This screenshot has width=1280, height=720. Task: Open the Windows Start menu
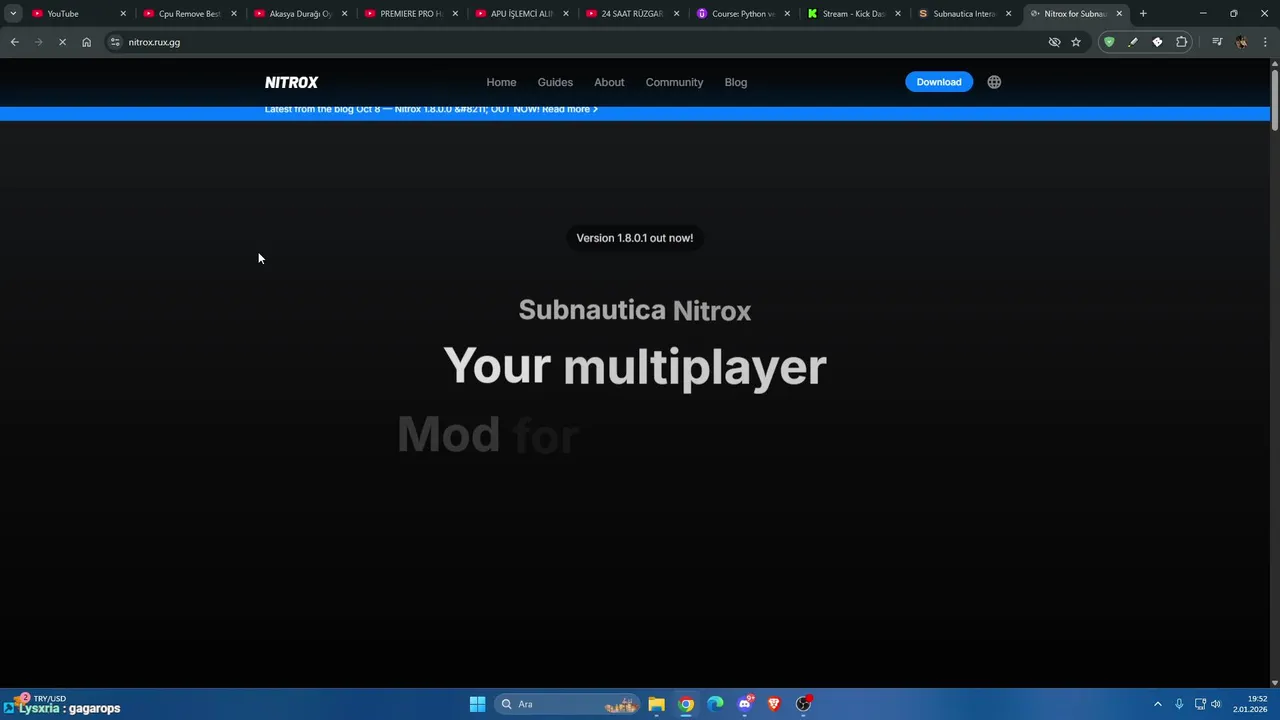[x=477, y=704]
